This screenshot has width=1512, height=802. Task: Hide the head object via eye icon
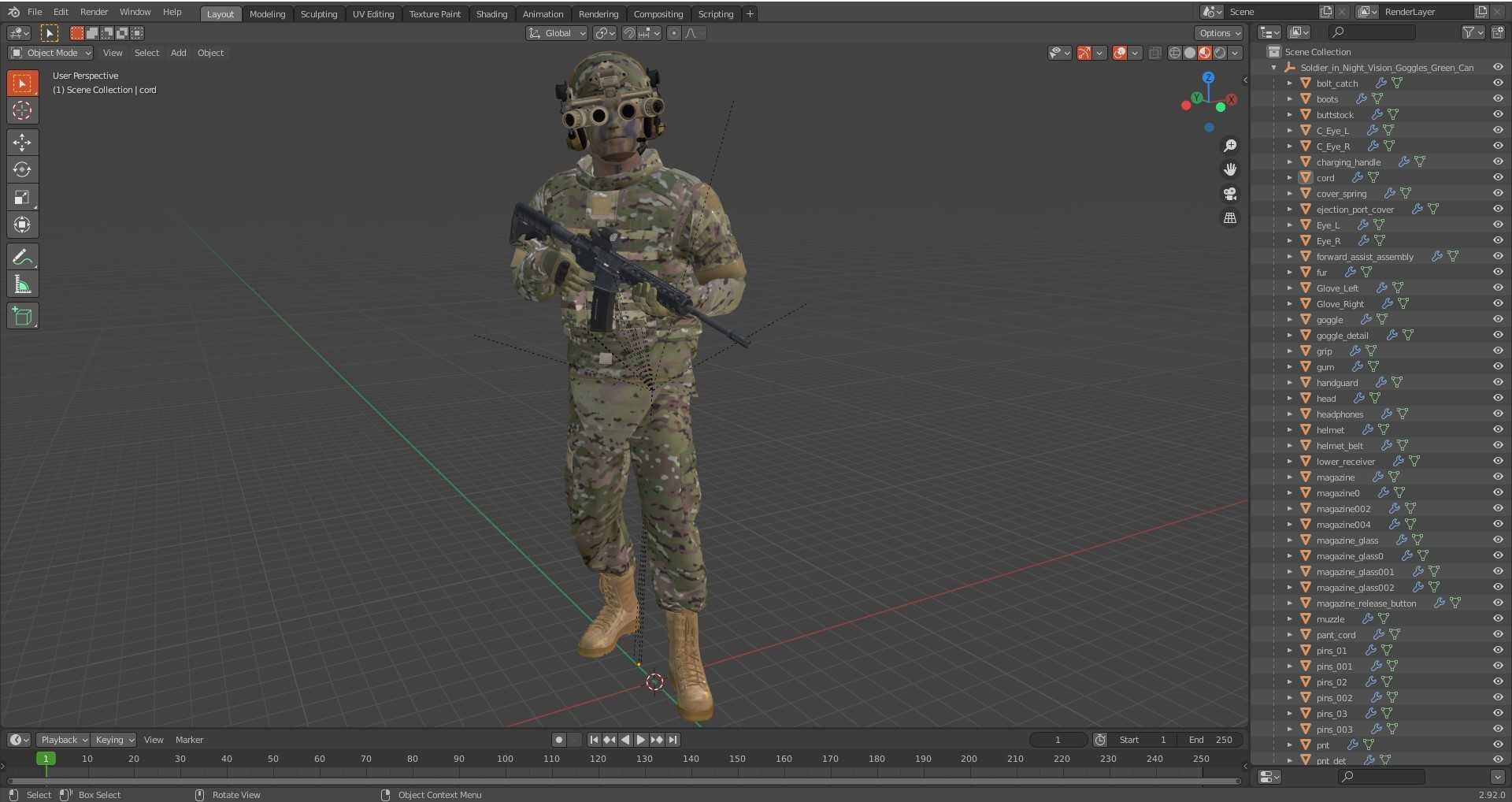click(1498, 398)
